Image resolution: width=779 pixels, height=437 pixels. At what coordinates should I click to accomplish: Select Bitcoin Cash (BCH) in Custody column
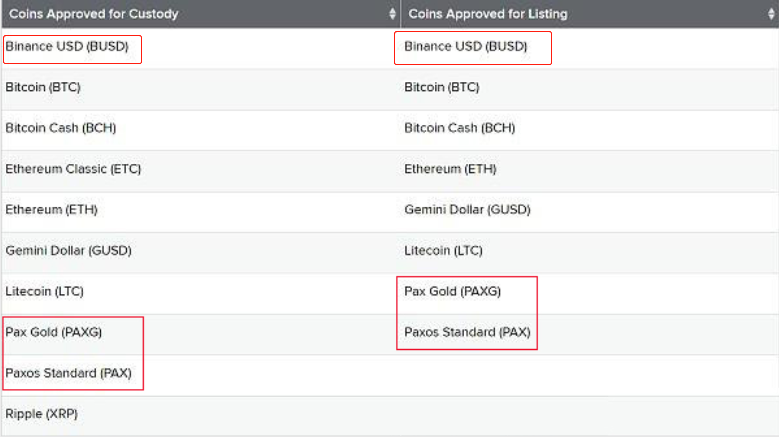(x=61, y=128)
